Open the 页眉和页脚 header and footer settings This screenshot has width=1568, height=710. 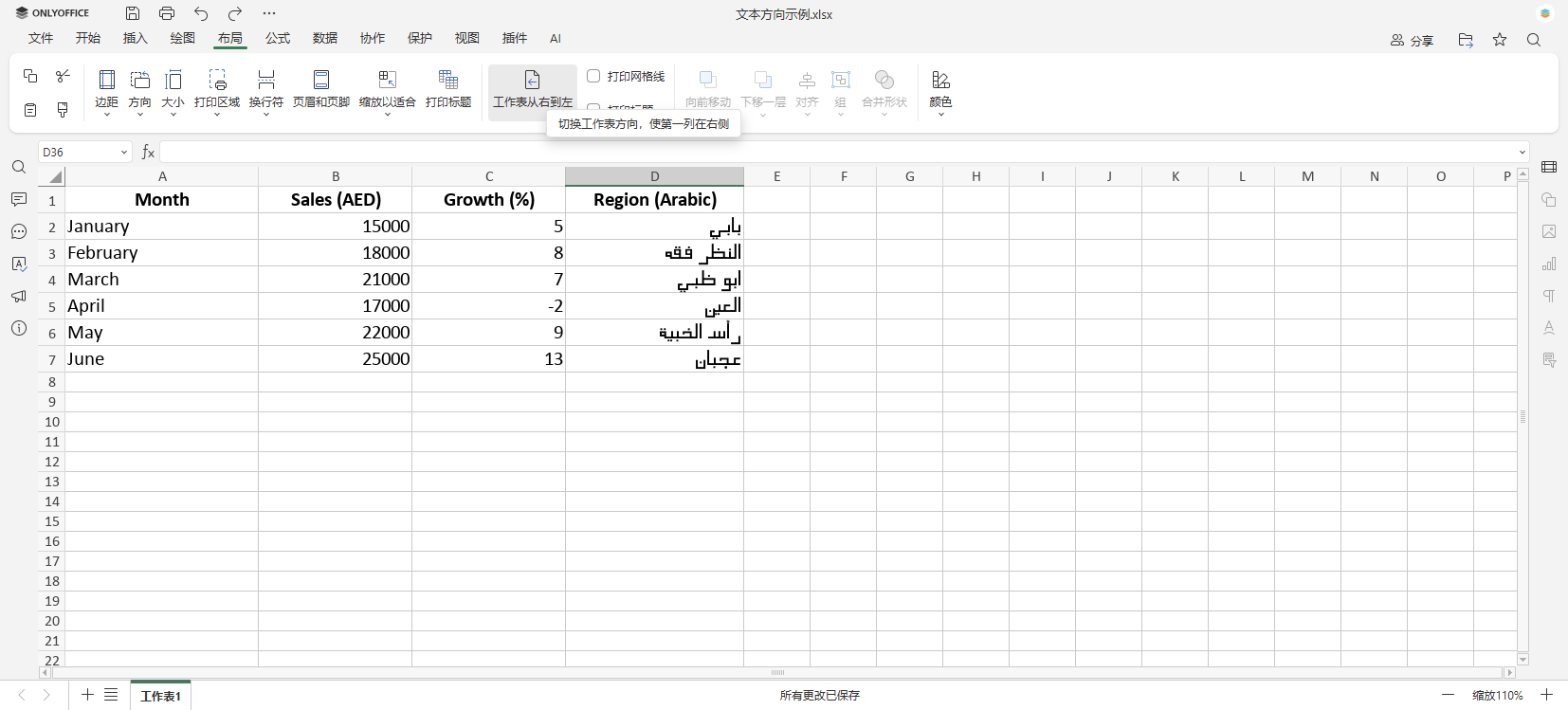click(x=321, y=89)
